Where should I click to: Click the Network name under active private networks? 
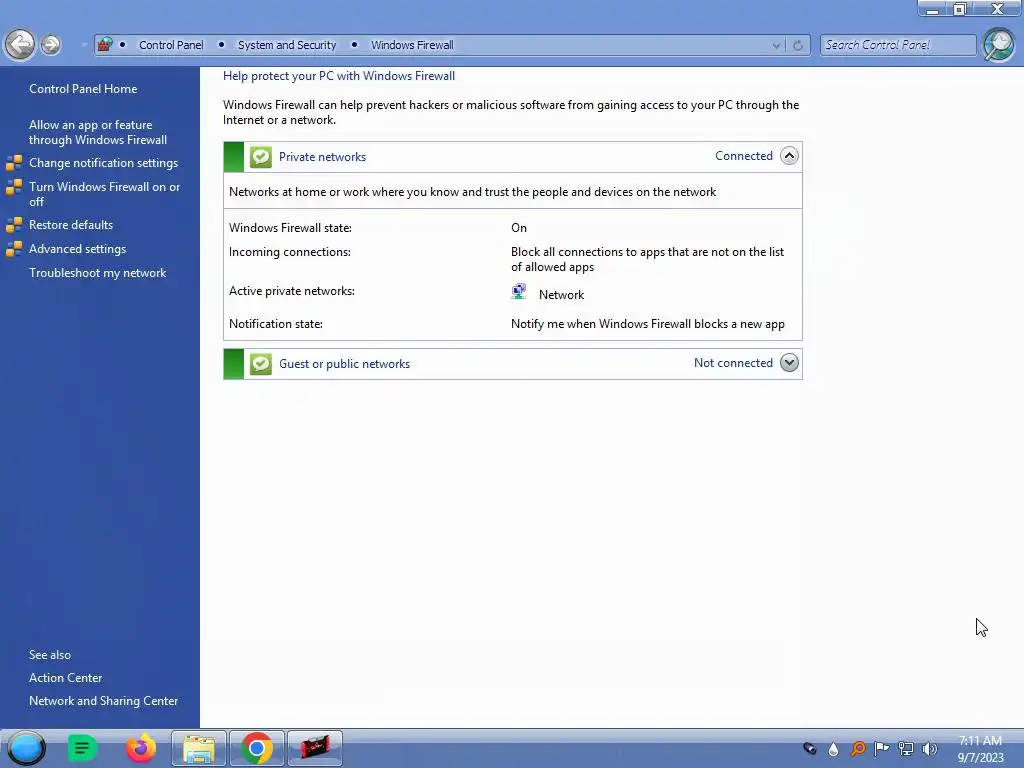tap(562, 295)
